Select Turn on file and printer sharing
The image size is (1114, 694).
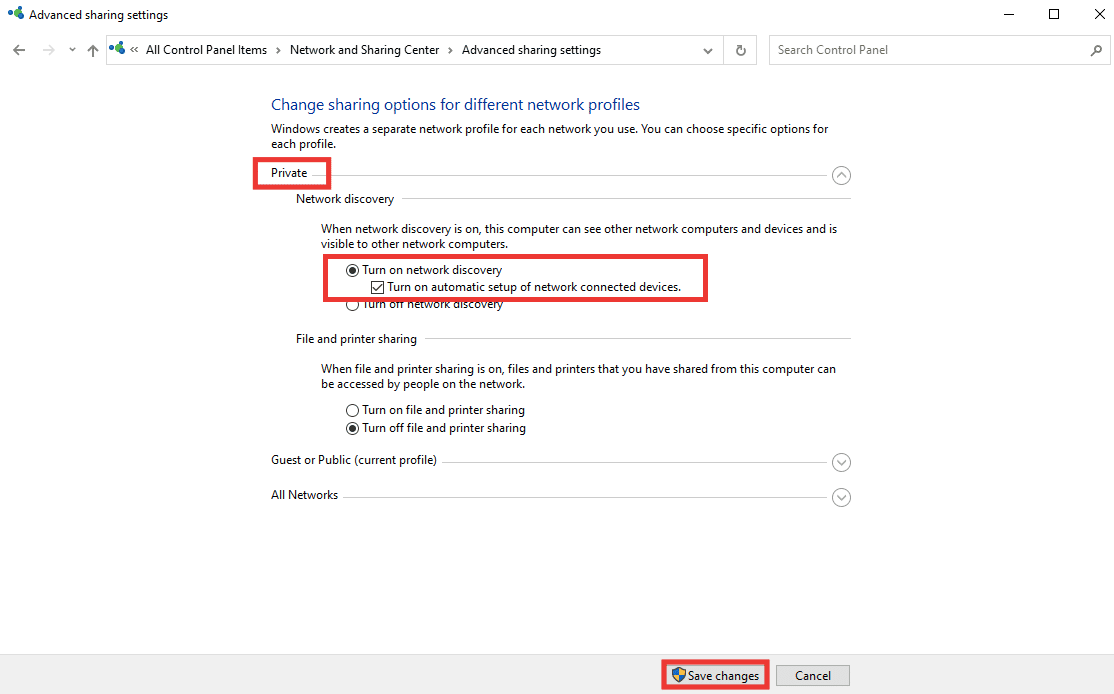[352, 410]
